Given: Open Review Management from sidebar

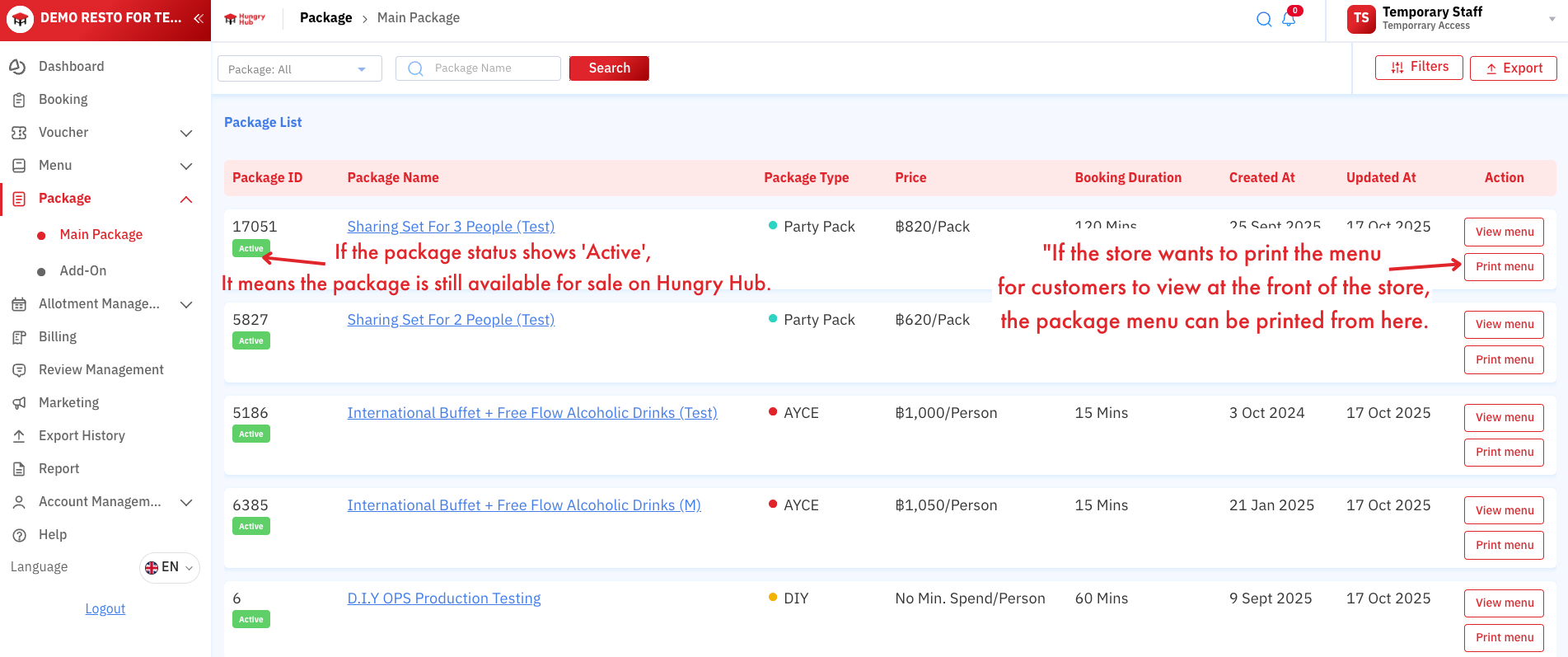Looking at the screenshot, I should pyautogui.click(x=101, y=370).
